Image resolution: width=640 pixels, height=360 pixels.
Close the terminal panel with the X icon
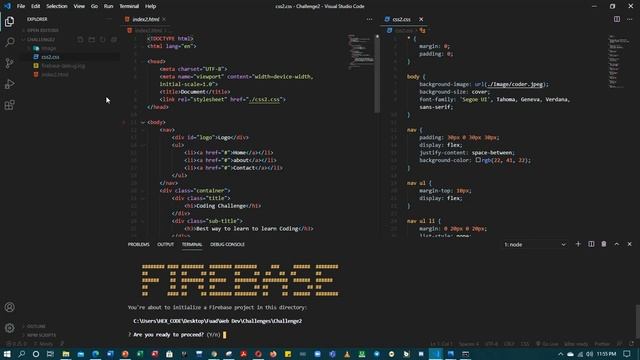click(x=629, y=244)
